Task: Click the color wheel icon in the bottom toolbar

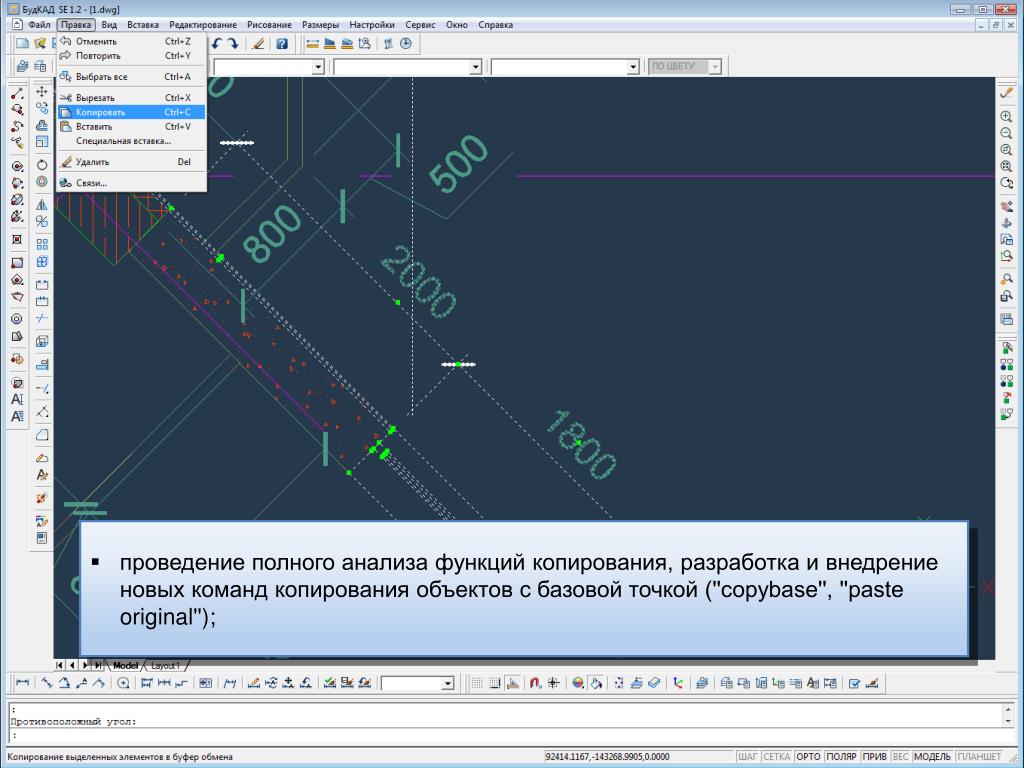Action: [578, 683]
